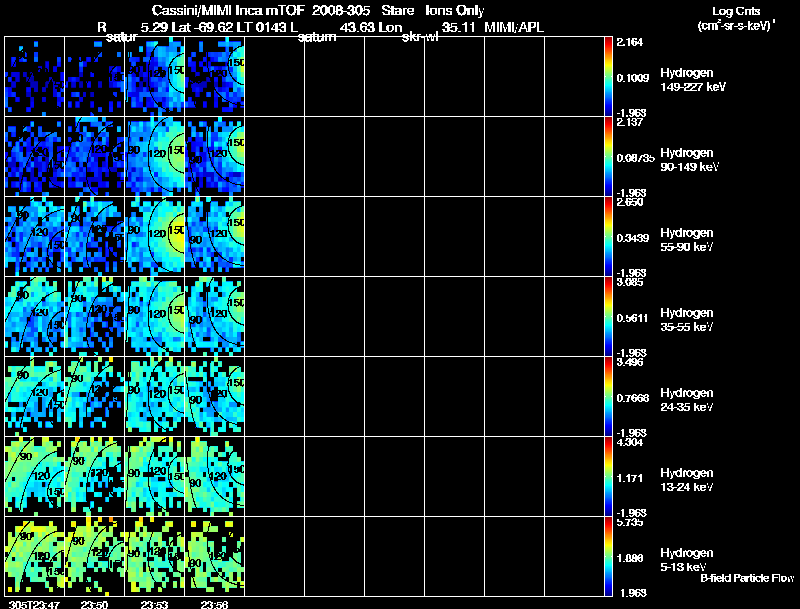This screenshot has width=800, height=609.
Task: Choose the 24-35 keV image at 23:47
Action: click(35, 396)
